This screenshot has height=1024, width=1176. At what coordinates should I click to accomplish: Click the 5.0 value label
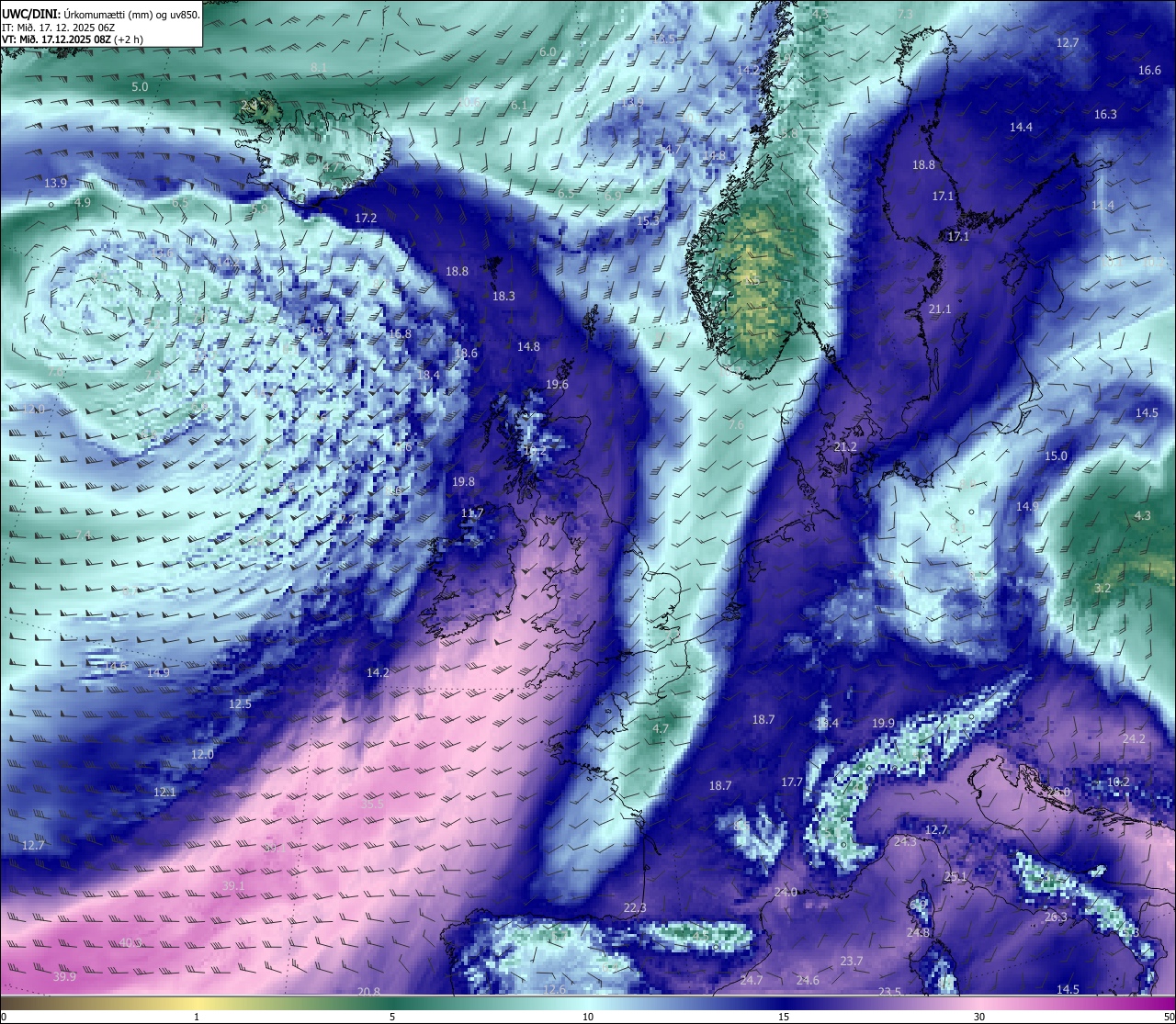[140, 87]
